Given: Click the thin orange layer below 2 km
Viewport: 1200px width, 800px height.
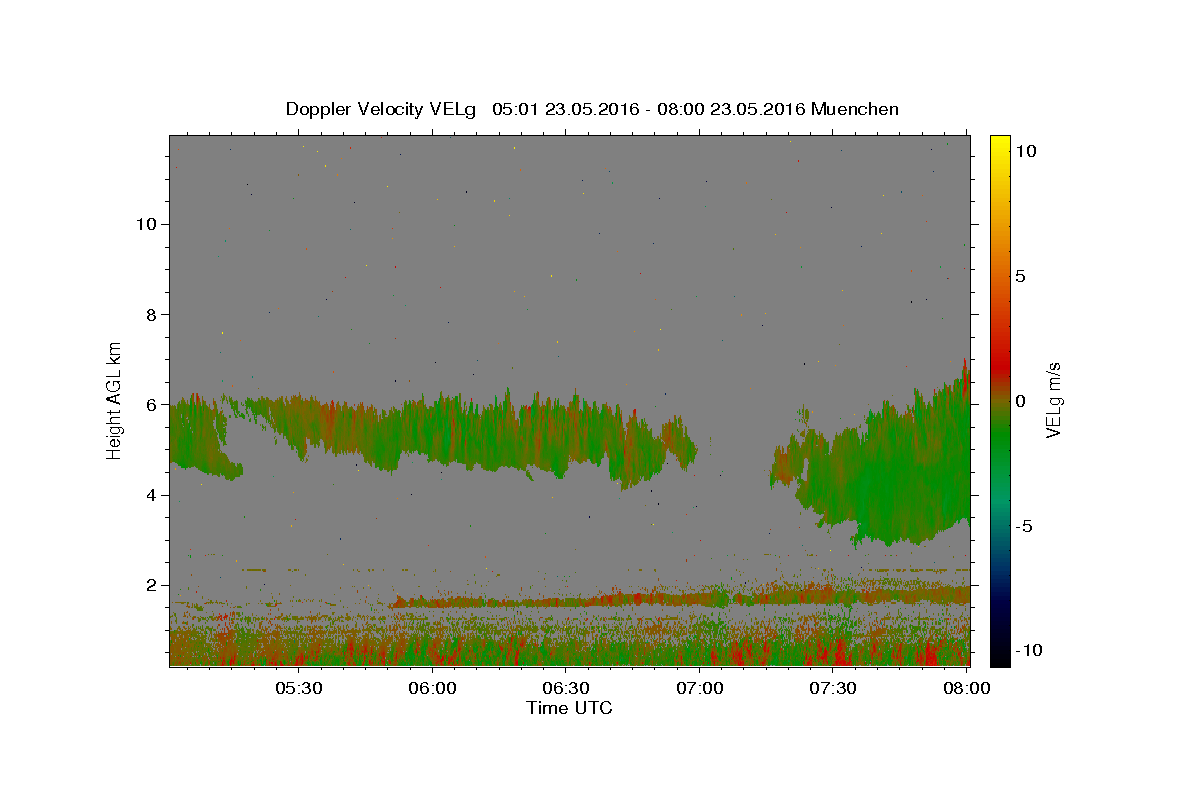Looking at the screenshot, I should pyautogui.click(x=680, y=600).
